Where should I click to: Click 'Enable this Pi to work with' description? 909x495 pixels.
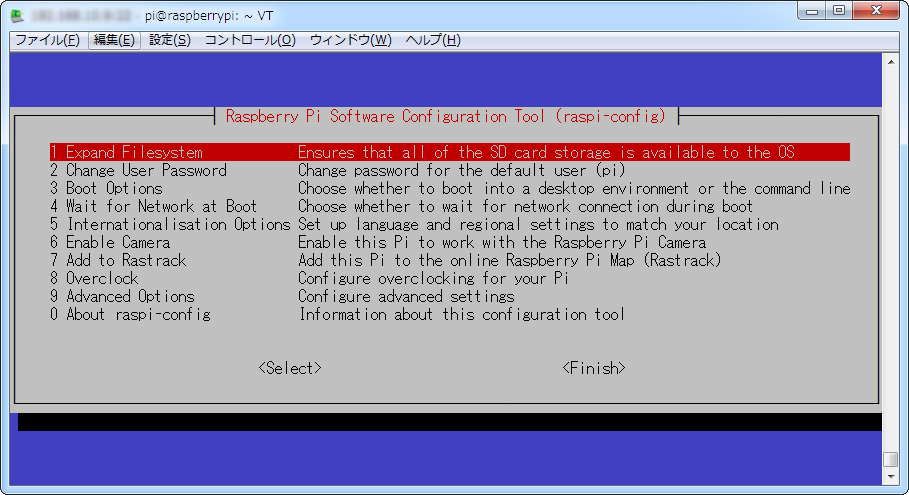click(x=502, y=242)
